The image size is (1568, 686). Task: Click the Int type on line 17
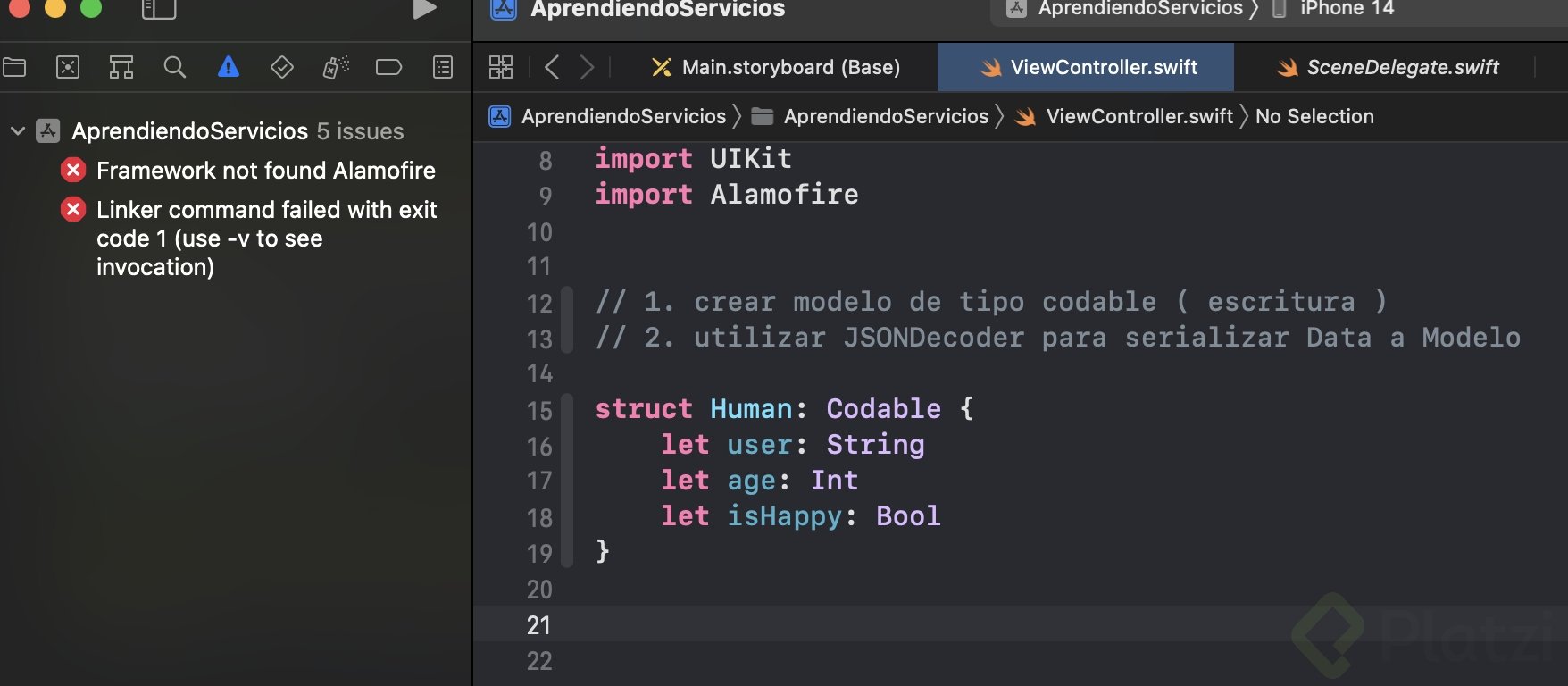[x=834, y=481]
